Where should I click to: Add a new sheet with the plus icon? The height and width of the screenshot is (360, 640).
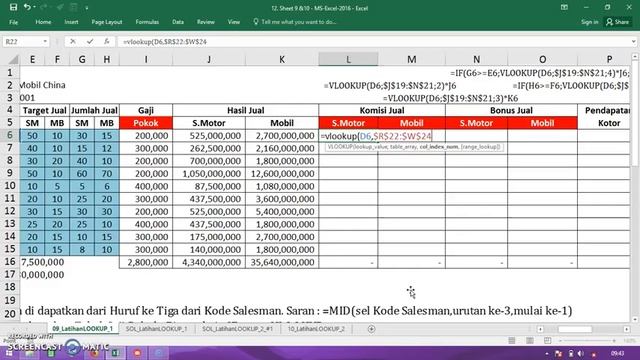click(371, 329)
